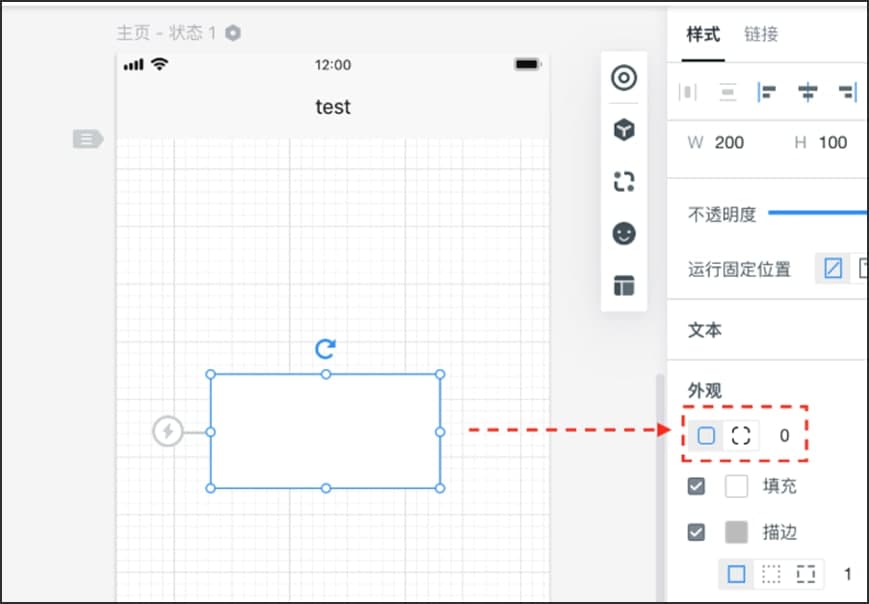
Task: Click the notes tag icon left of canvas
Action: coord(88,139)
